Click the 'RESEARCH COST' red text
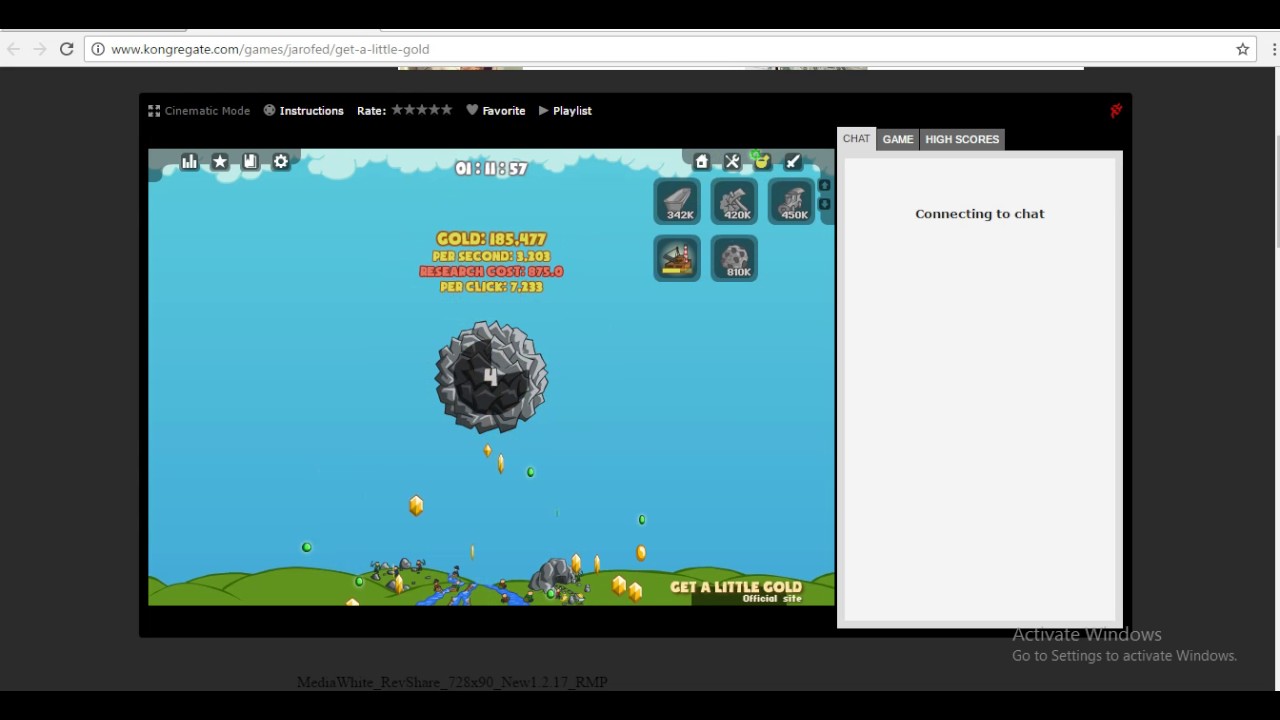The width and height of the screenshot is (1280, 720). point(491,271)
